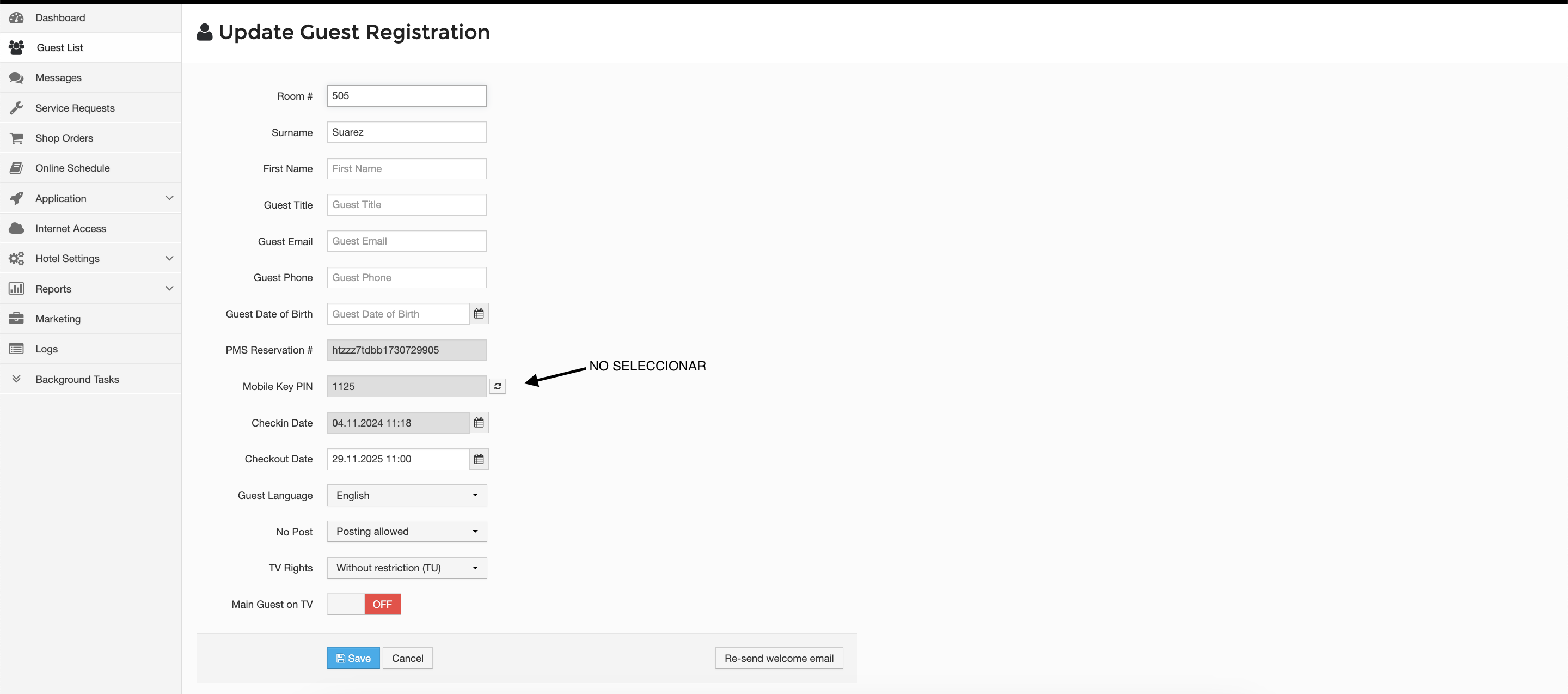Click the Reports bar chart icon
This screenshot has width=1568, height=694.
click(x=16, y=289)
